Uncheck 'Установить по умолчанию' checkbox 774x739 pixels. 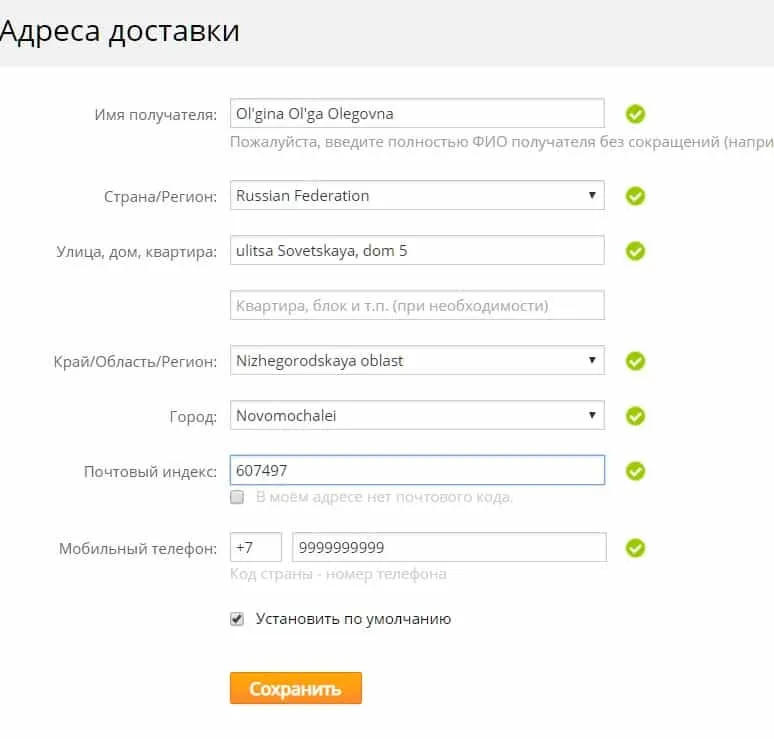click(x=237, y=619)
